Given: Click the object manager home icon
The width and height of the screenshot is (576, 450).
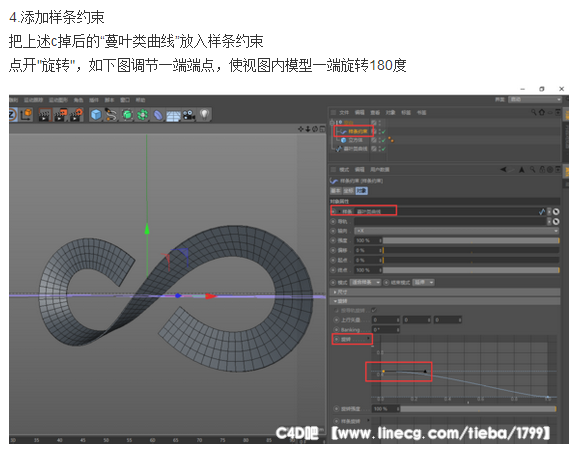Looking at the screenshot, I should click(542, 112).
